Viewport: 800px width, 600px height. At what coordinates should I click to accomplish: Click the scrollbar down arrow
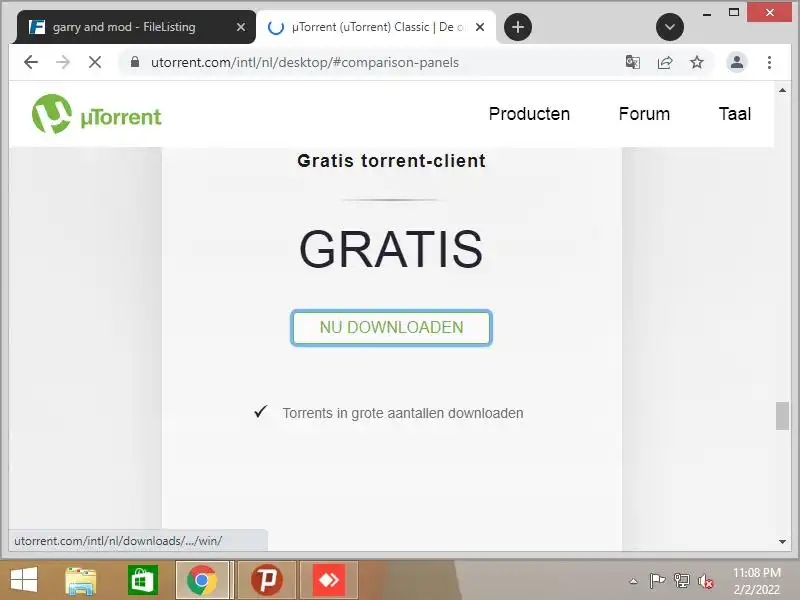[782, 542]
